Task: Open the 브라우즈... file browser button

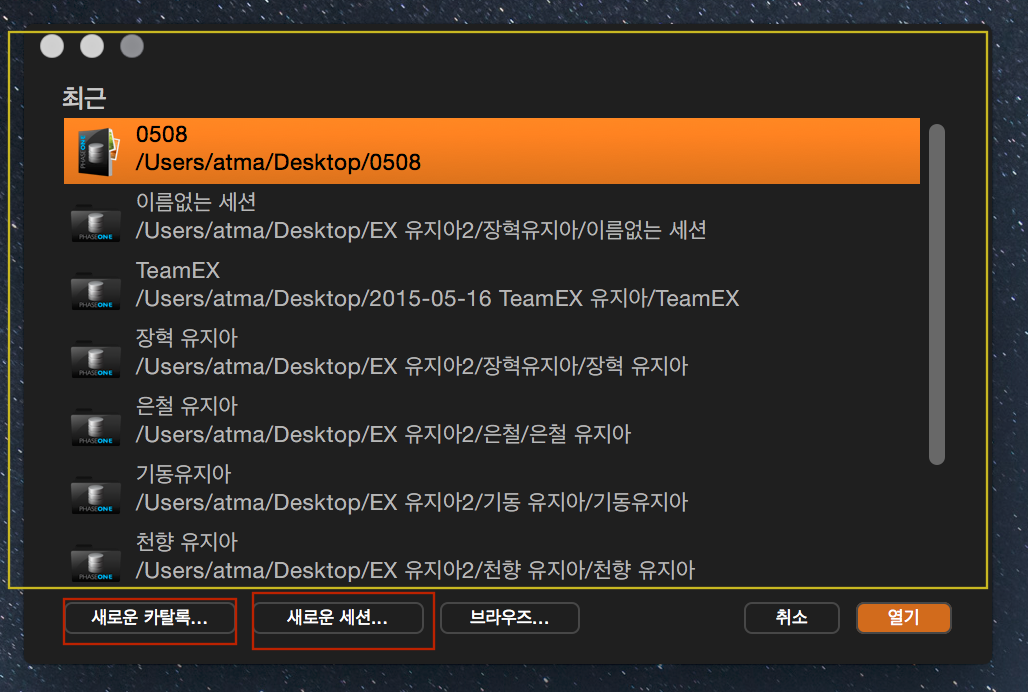Action: pyautogui.click(x=509, y=618)
